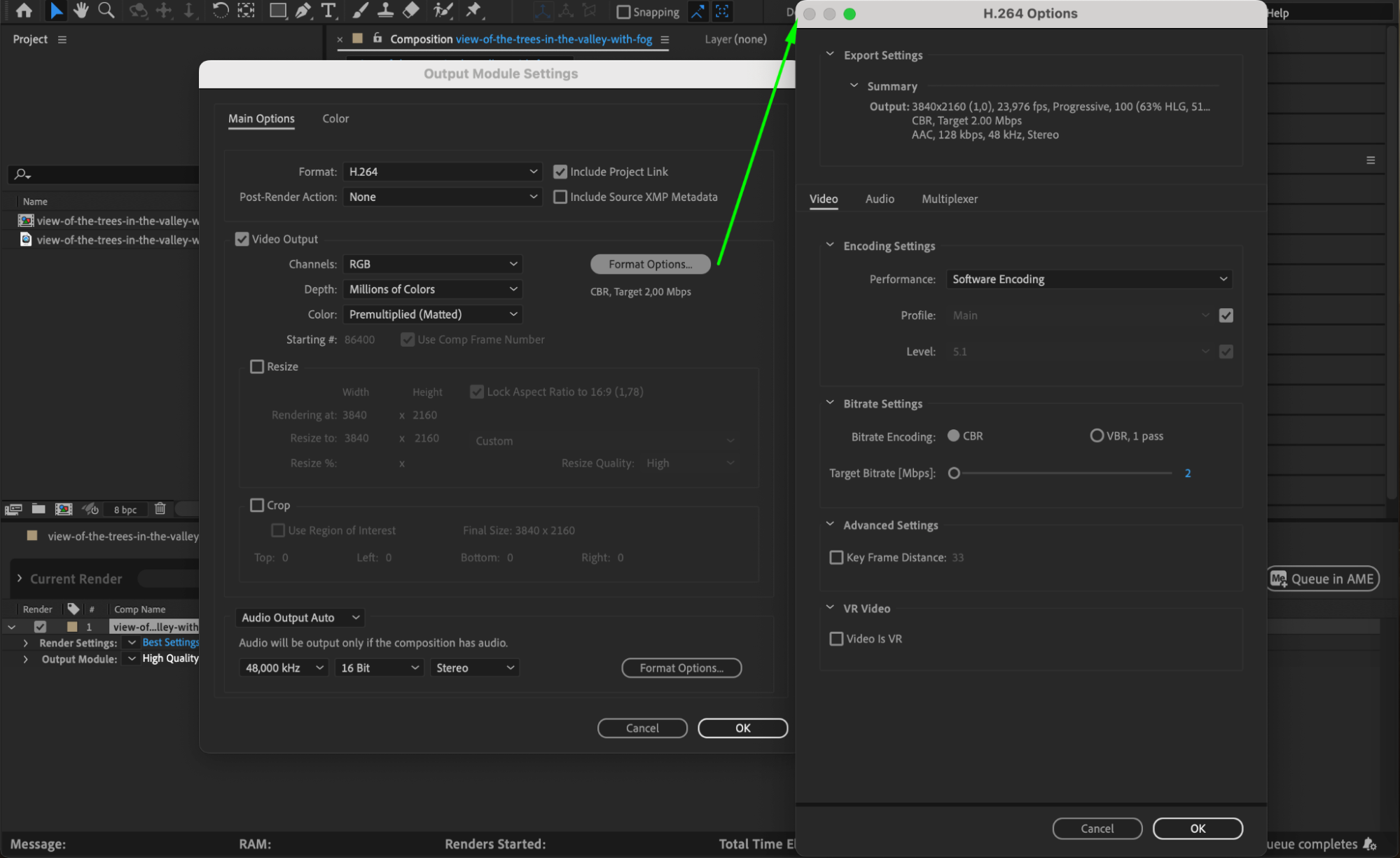Click the Target Bitrate slider handle
The image size is (1400, 858).
point(954,473)
